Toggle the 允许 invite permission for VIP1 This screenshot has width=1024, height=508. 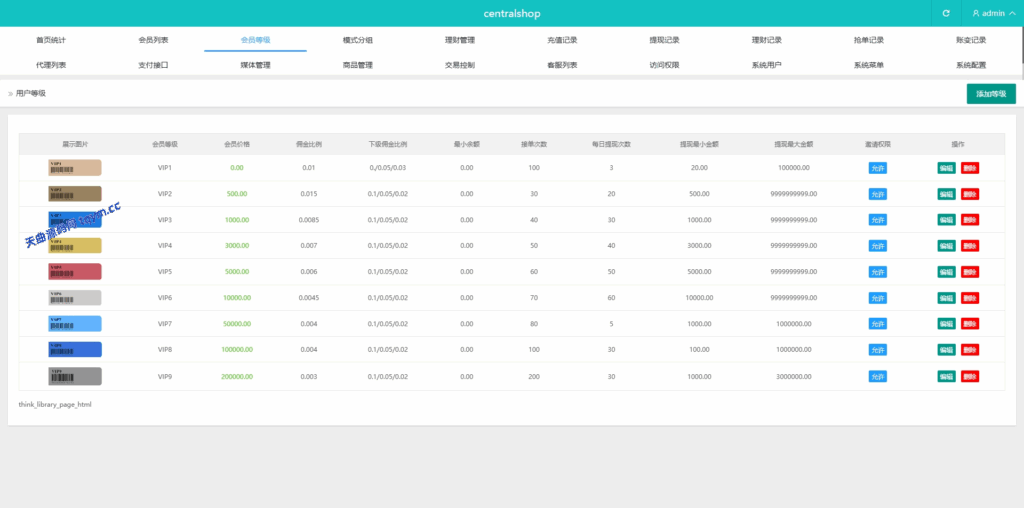[x=877, y=168]
